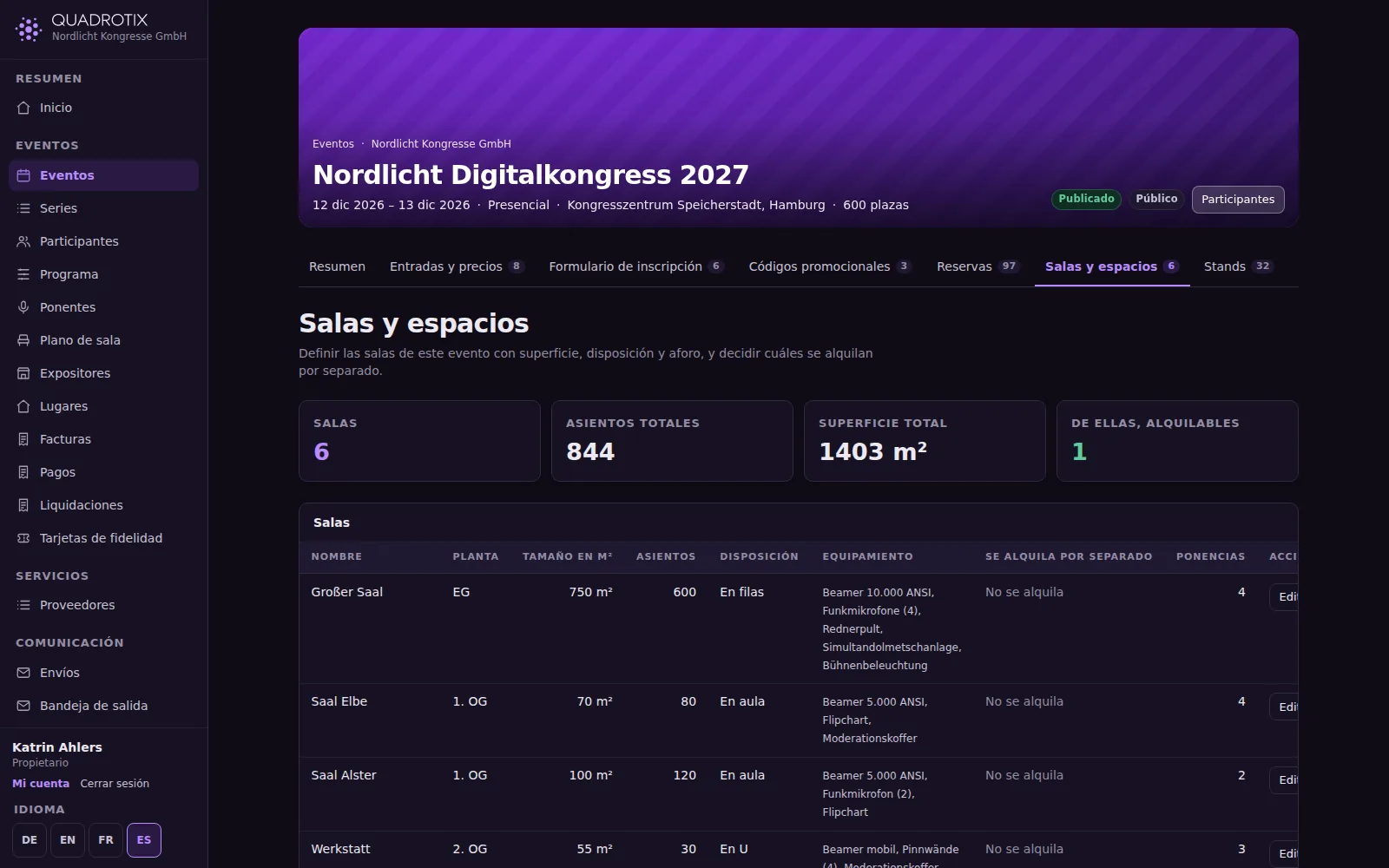Open Inicio via its home icon
1389x868 pixels.
(x=23, y=108)
